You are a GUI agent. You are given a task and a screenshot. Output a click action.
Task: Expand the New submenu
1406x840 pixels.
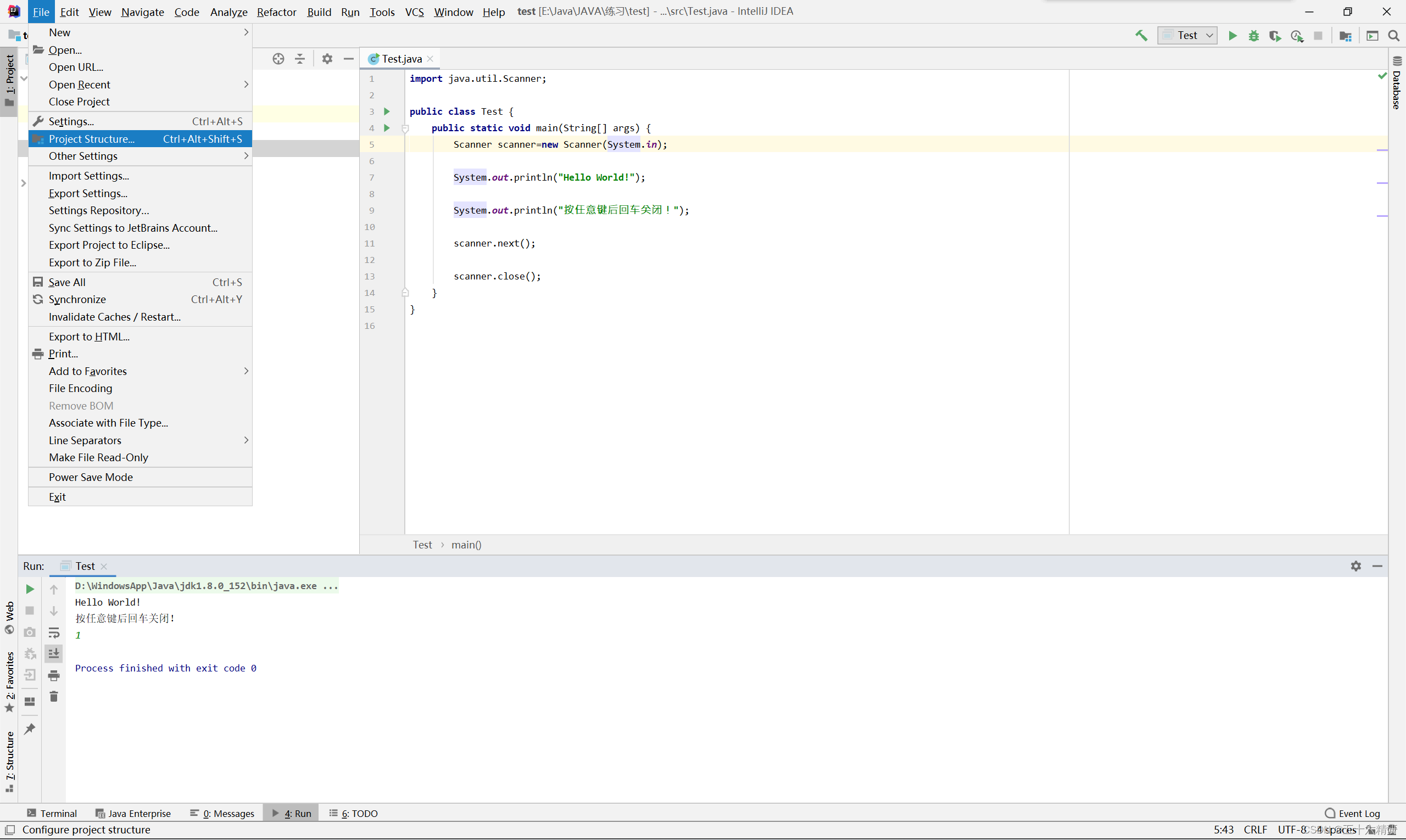(x=59, y=33)
